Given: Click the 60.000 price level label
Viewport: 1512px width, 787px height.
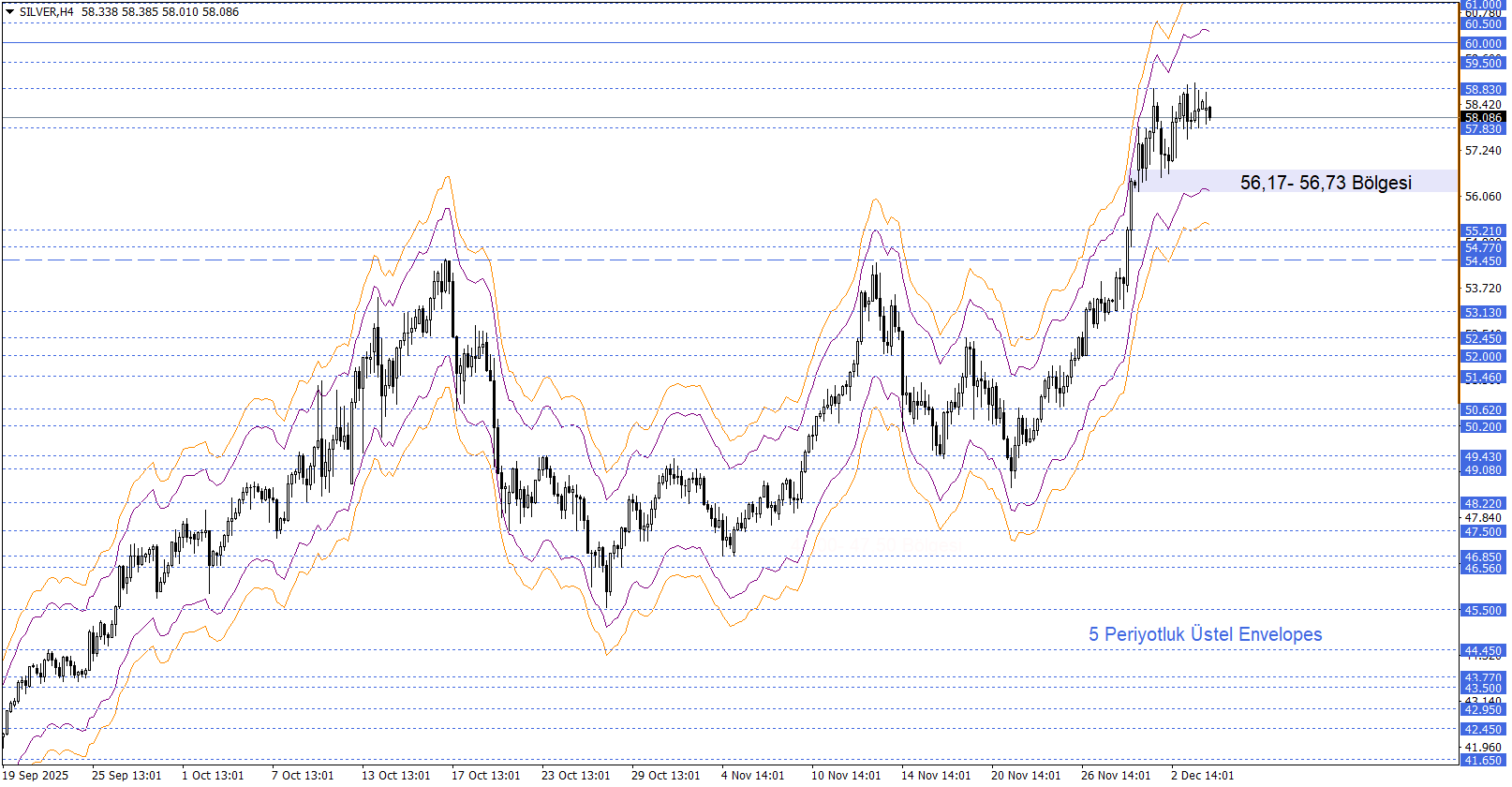Looking at the screenshot, I should pyautogui.click(x=1483, y=44).
